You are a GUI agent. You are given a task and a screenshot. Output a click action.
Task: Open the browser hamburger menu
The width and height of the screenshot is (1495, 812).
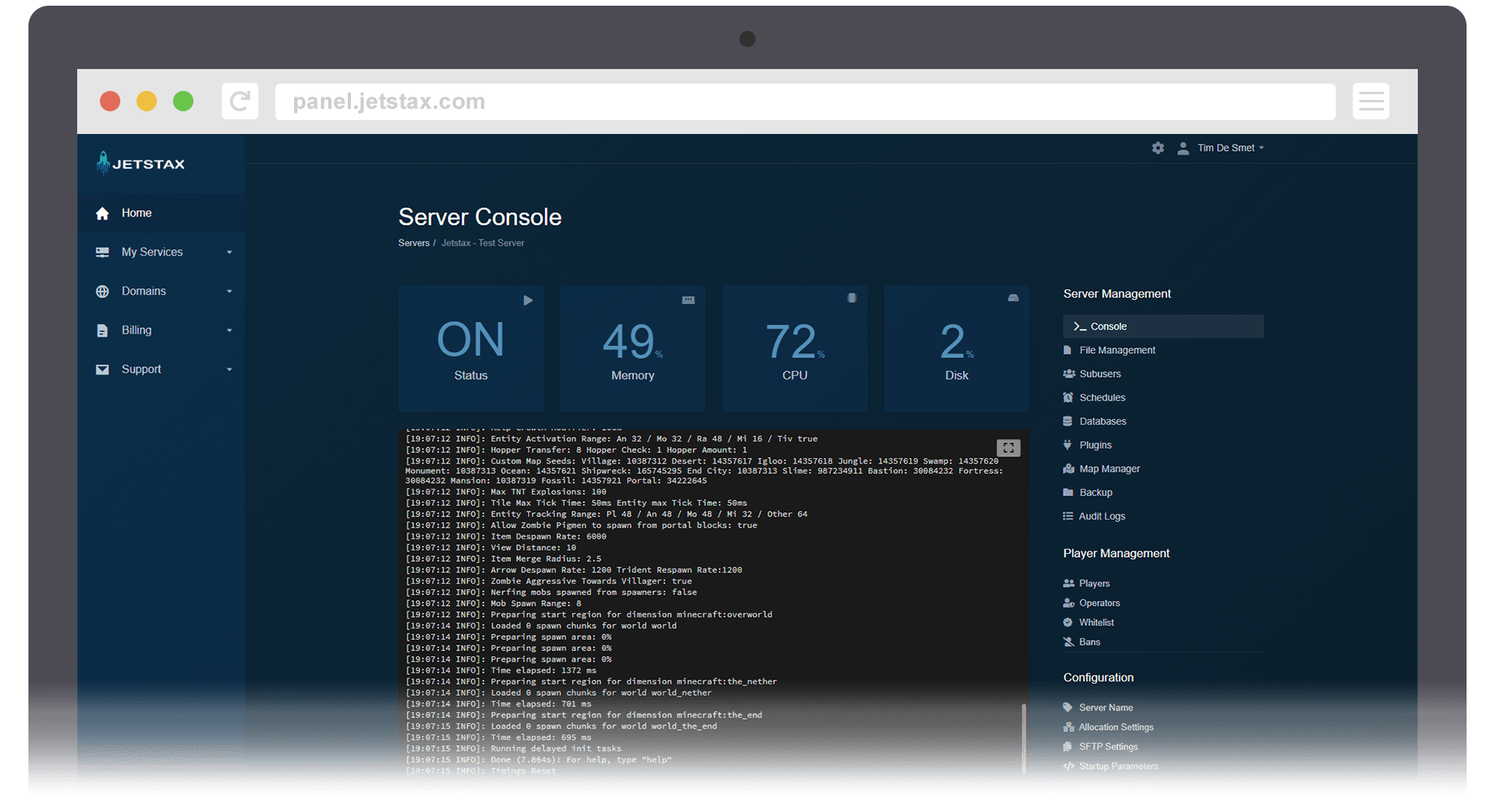point(1371,101)
